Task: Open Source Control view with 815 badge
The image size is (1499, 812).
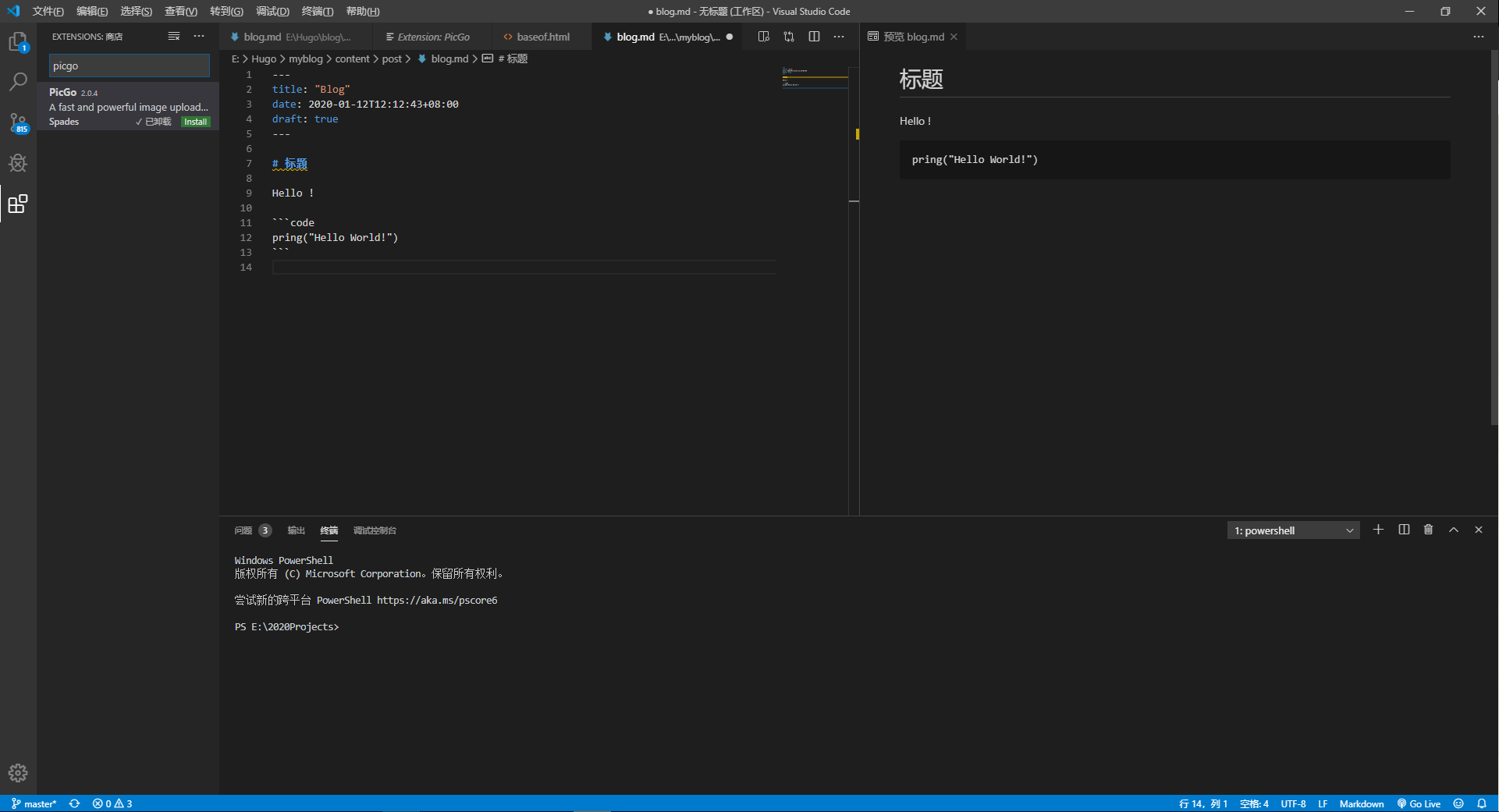Action: tap(18, 122)
